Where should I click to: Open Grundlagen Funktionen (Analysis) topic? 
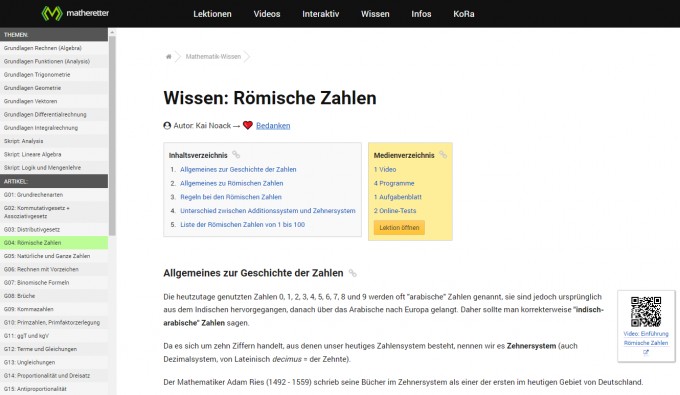tap(54, 62)
